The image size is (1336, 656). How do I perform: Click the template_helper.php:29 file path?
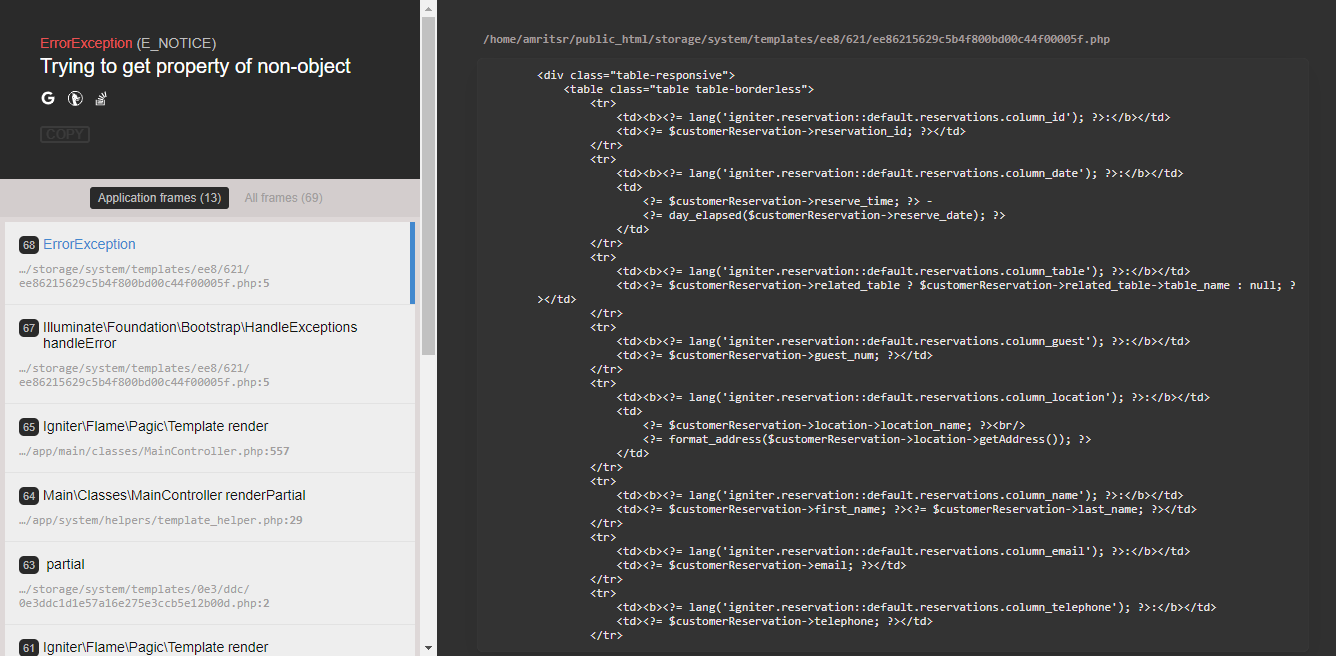pyautogui.click(x=163, y=520)
